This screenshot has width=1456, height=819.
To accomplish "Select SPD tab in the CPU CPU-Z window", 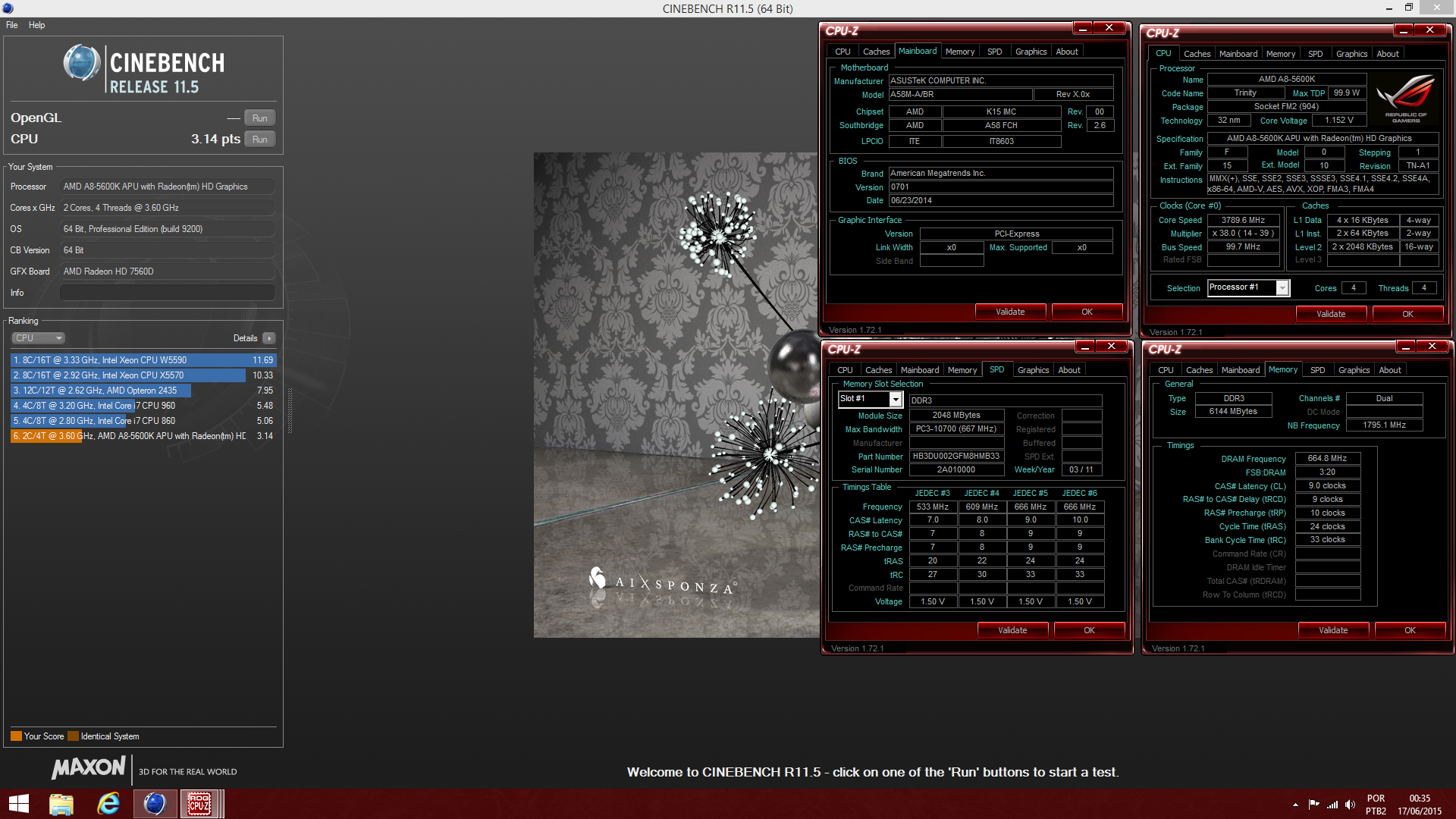I will (1315, 54).
